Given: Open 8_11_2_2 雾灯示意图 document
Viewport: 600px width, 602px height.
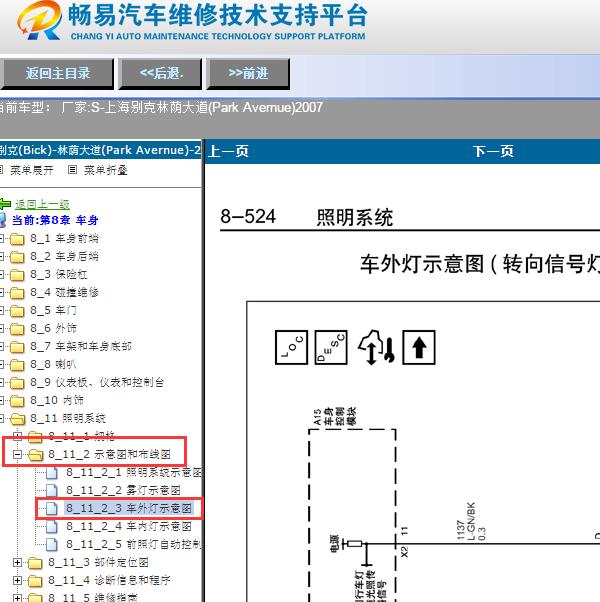Looking at the screenshot, I should [x=123, y=491].
